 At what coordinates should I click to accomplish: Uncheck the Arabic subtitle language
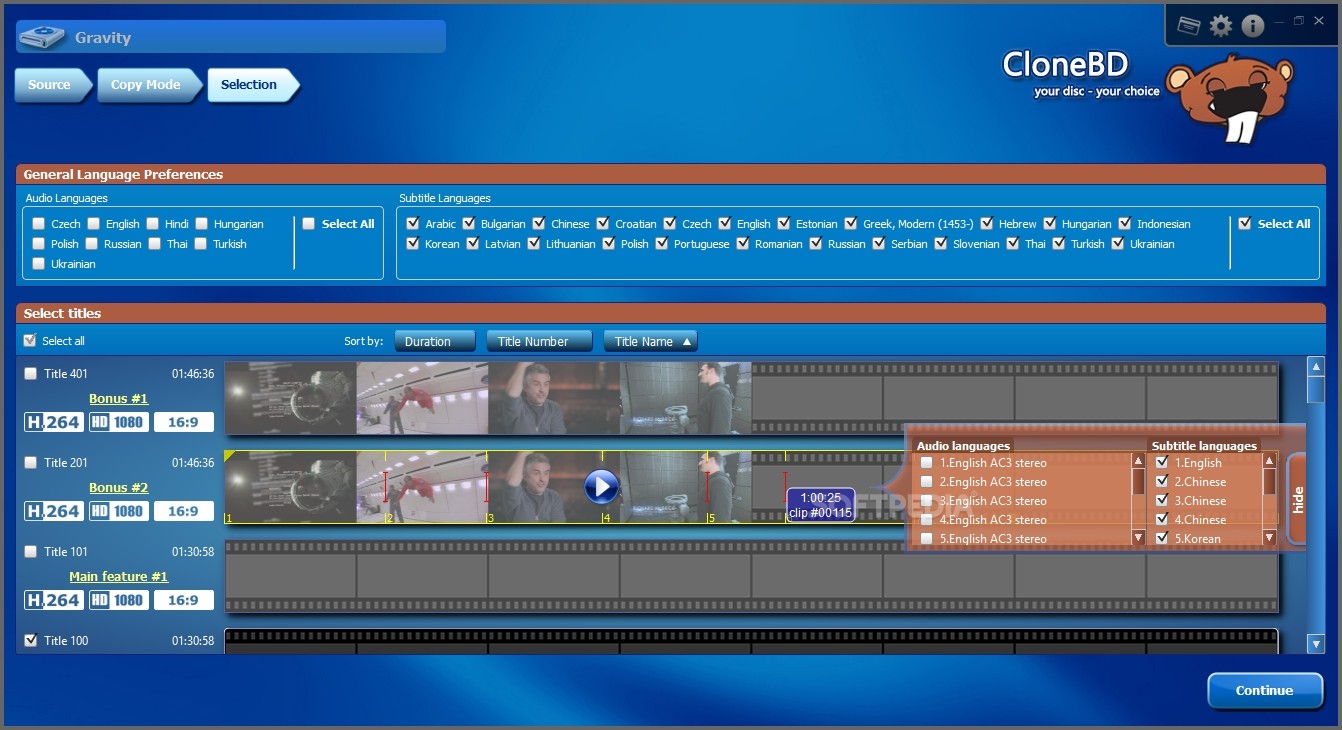click(x=412, y=224)
